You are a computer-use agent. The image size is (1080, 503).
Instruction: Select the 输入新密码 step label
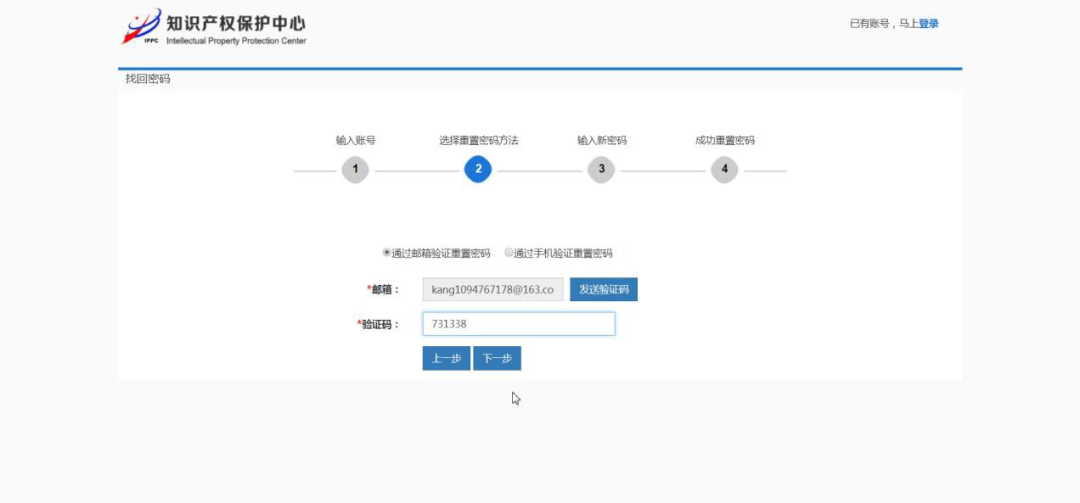click(601, 141)
